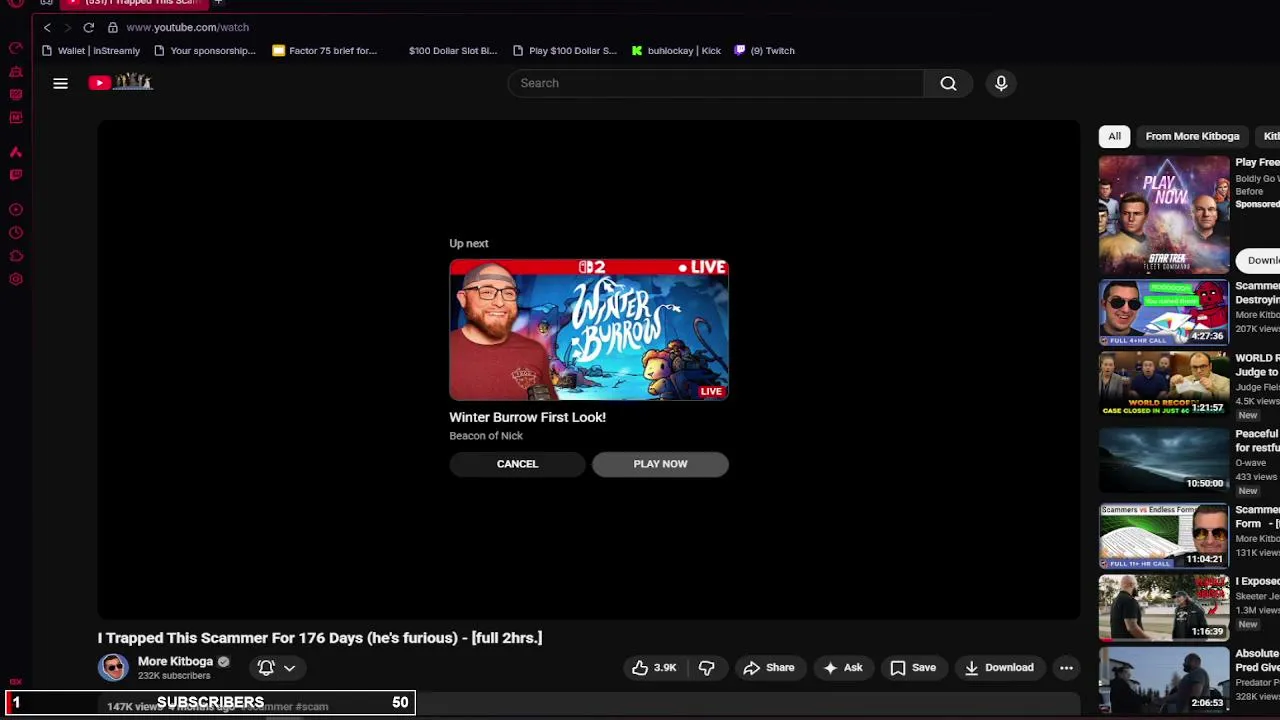Open the 1:21:57 world record judge video
This screenshot has height=720, width=1280.
point(1164,383)
